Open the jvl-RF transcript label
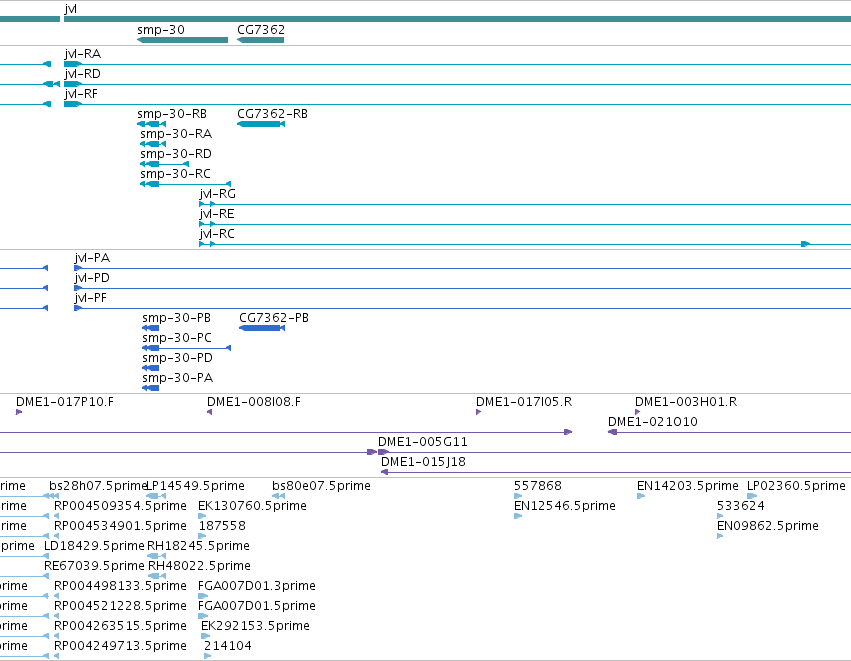 (81, 94)
